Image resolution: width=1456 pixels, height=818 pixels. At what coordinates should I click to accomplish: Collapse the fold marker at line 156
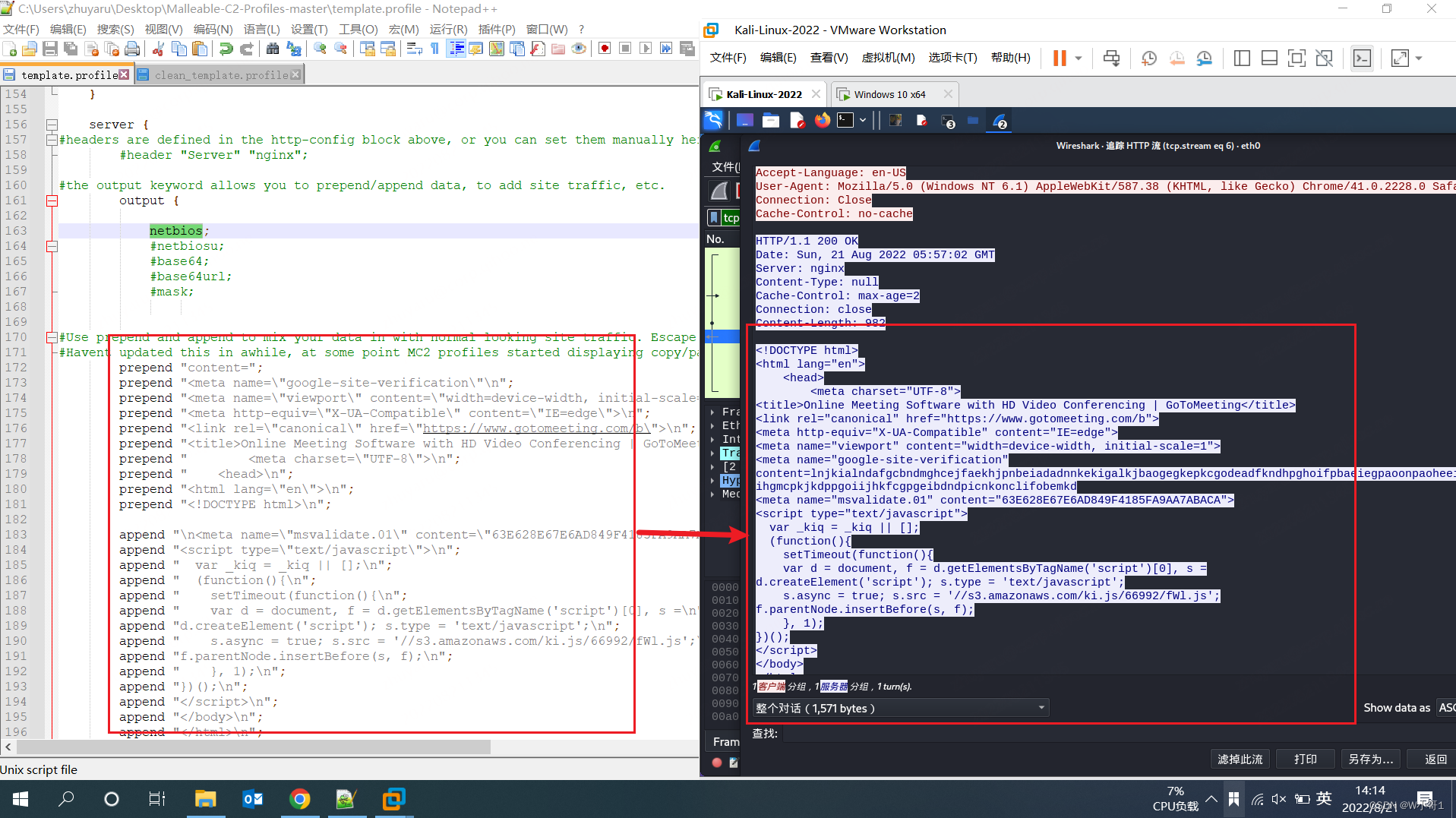pyautogui.click(x=52, y=125)
